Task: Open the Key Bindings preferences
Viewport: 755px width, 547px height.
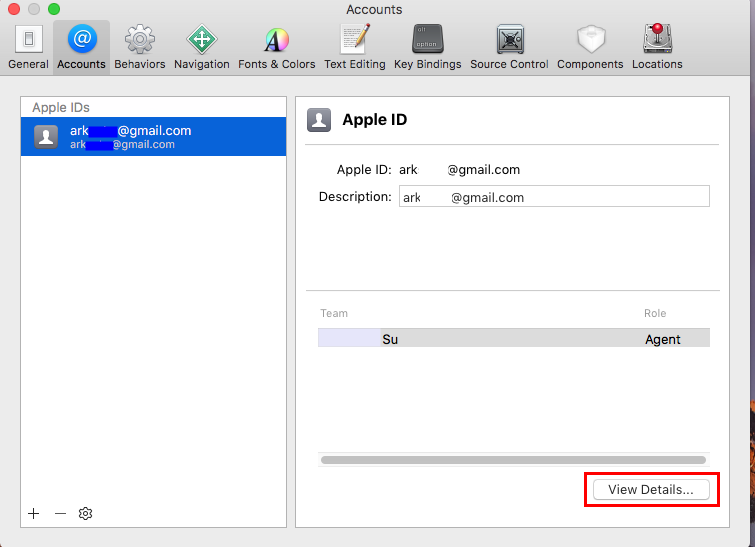Action: click(428, 47)
